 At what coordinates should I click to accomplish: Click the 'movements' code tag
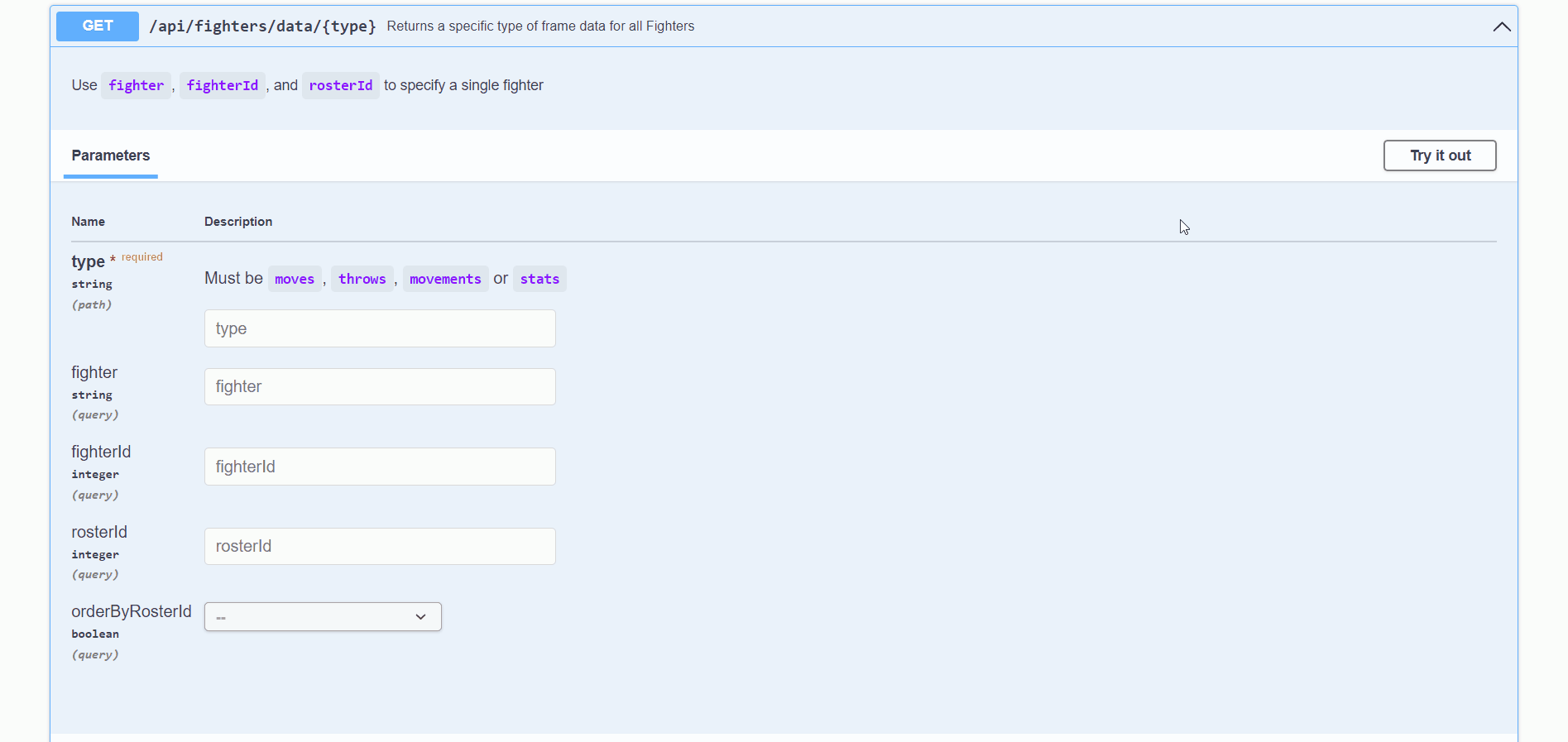click(x=445, y=279)
